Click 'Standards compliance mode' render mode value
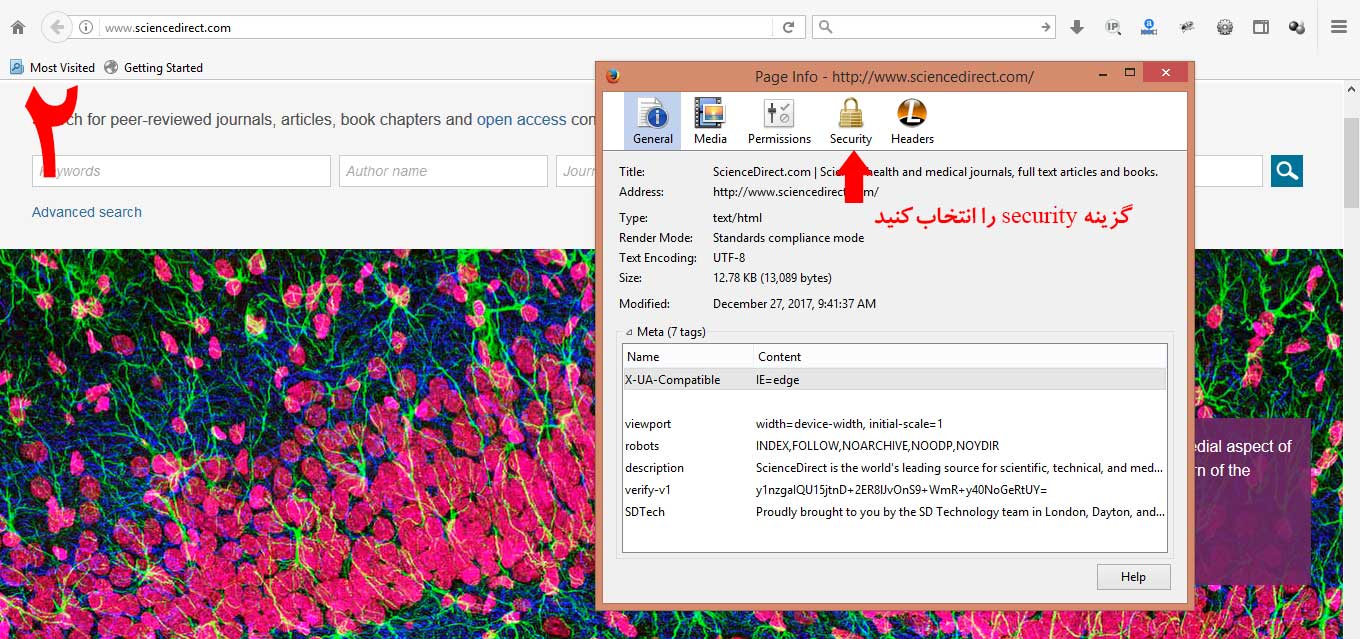This screenshot has width=1360, height=639. coord(788,238)
